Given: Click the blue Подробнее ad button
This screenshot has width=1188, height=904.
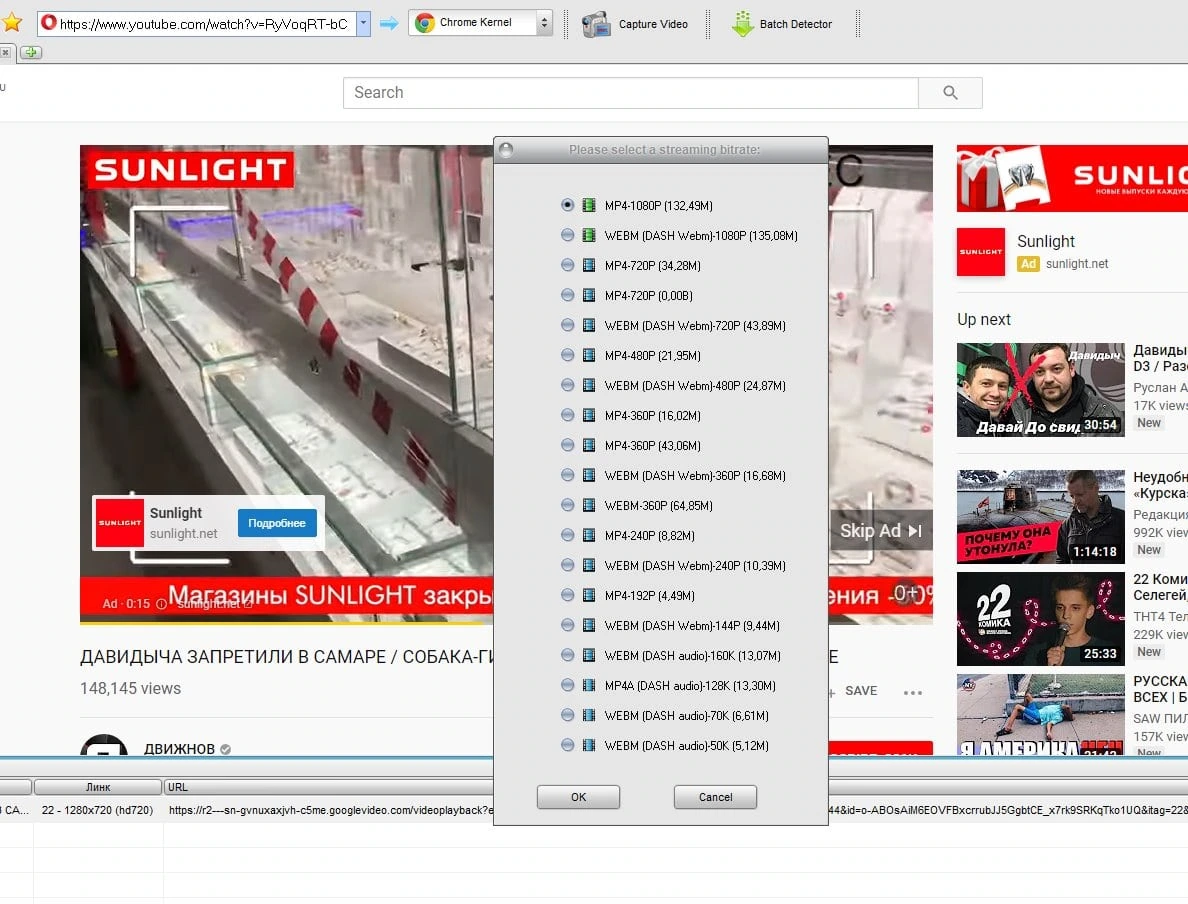Looking at the screenshot, I should pos(277,523).
